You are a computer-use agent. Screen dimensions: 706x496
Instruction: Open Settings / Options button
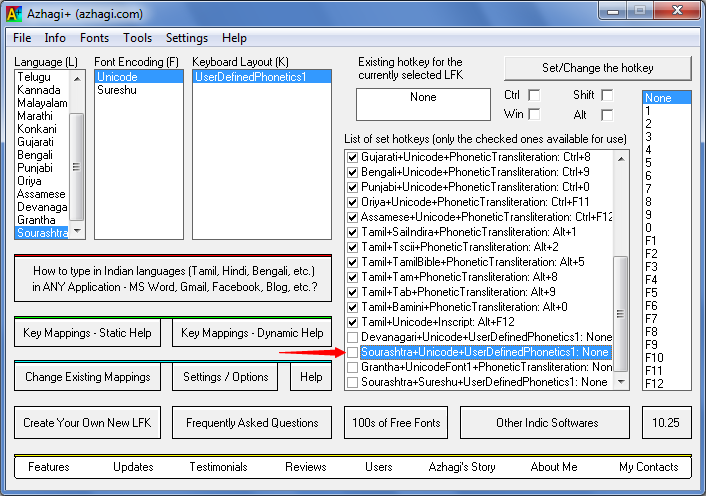(x=225, y=377)
